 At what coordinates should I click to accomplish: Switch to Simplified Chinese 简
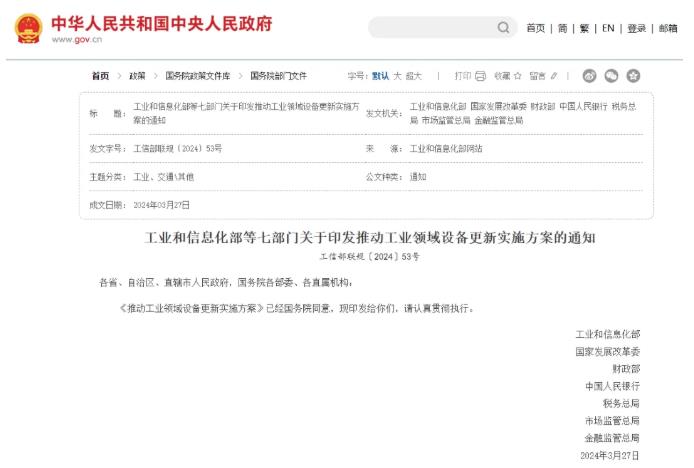point(563,28)
